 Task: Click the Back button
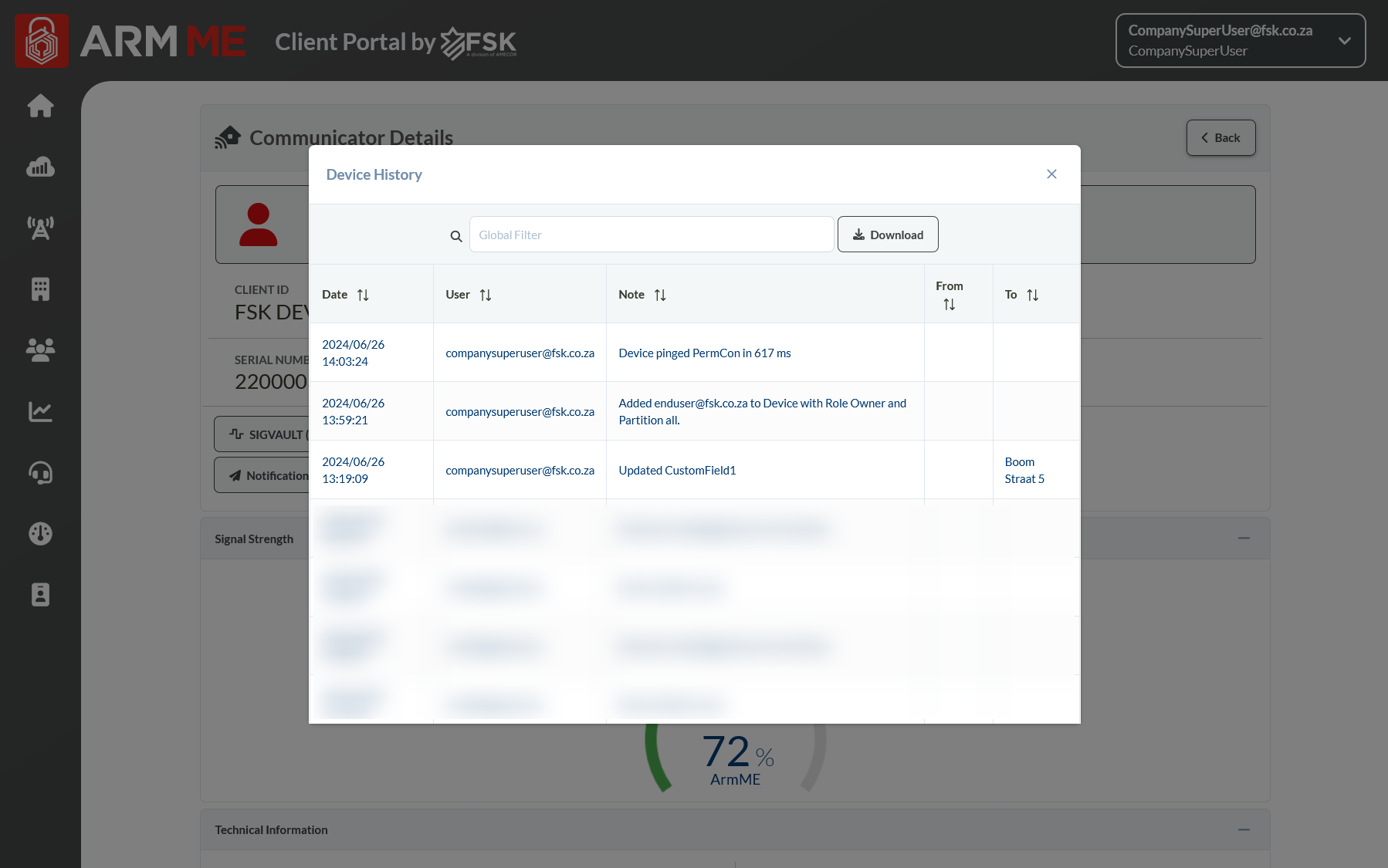coord(1220,138)
